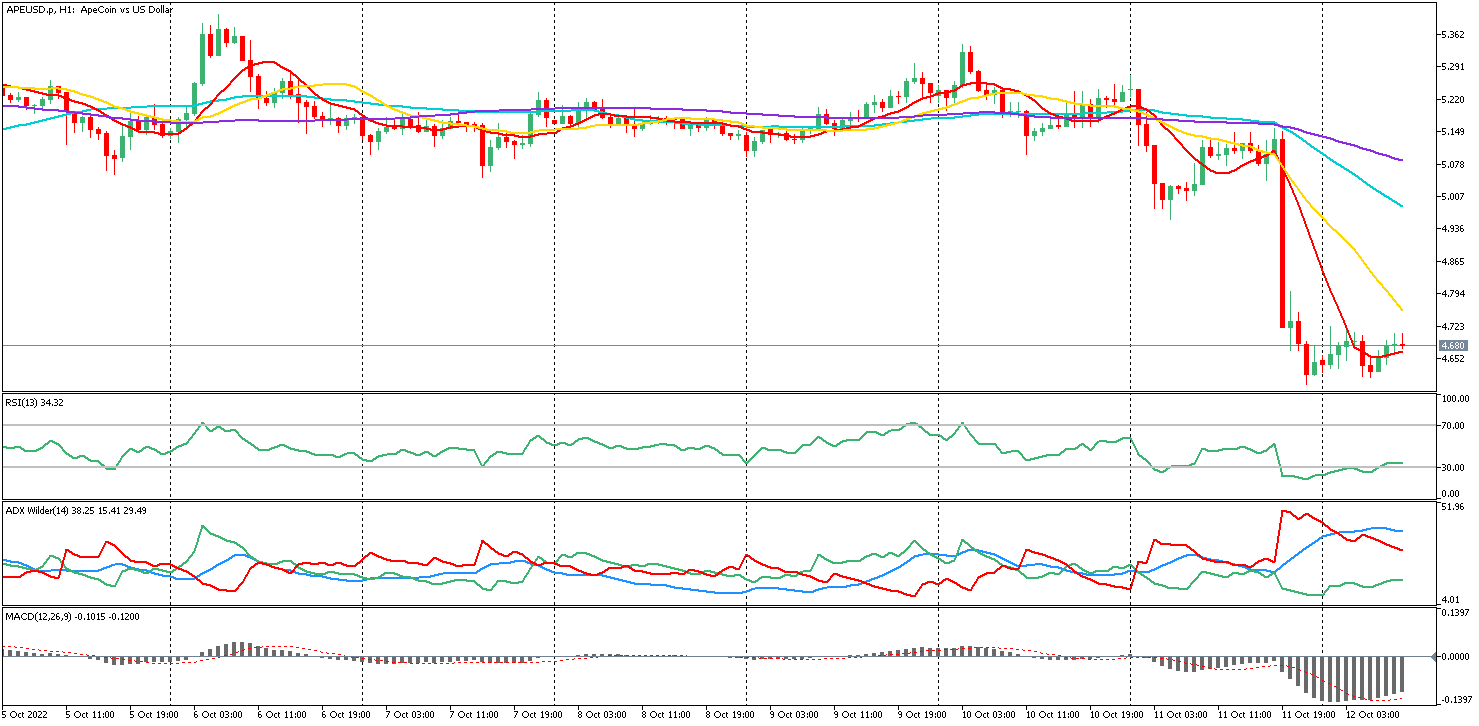
Task: Click the '7 Oct 03:00' time label
Action: (x=410, y=716)
